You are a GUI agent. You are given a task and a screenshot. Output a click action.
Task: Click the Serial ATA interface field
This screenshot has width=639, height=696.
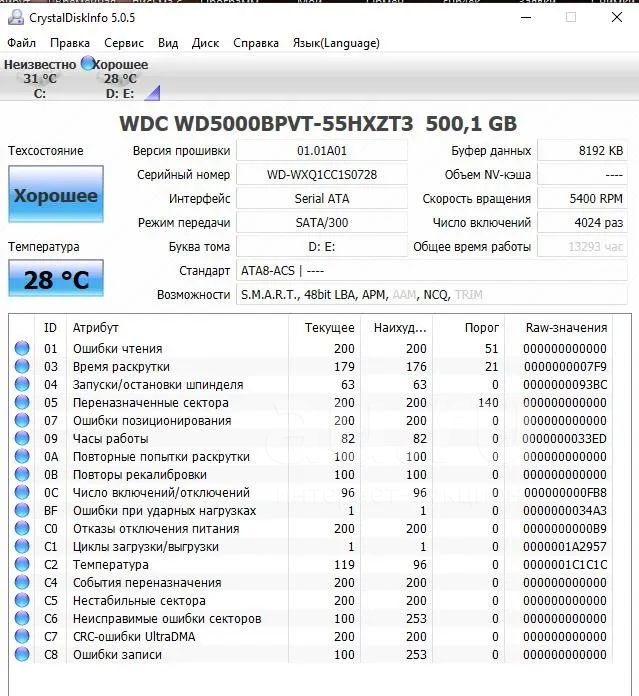(322, 198)
